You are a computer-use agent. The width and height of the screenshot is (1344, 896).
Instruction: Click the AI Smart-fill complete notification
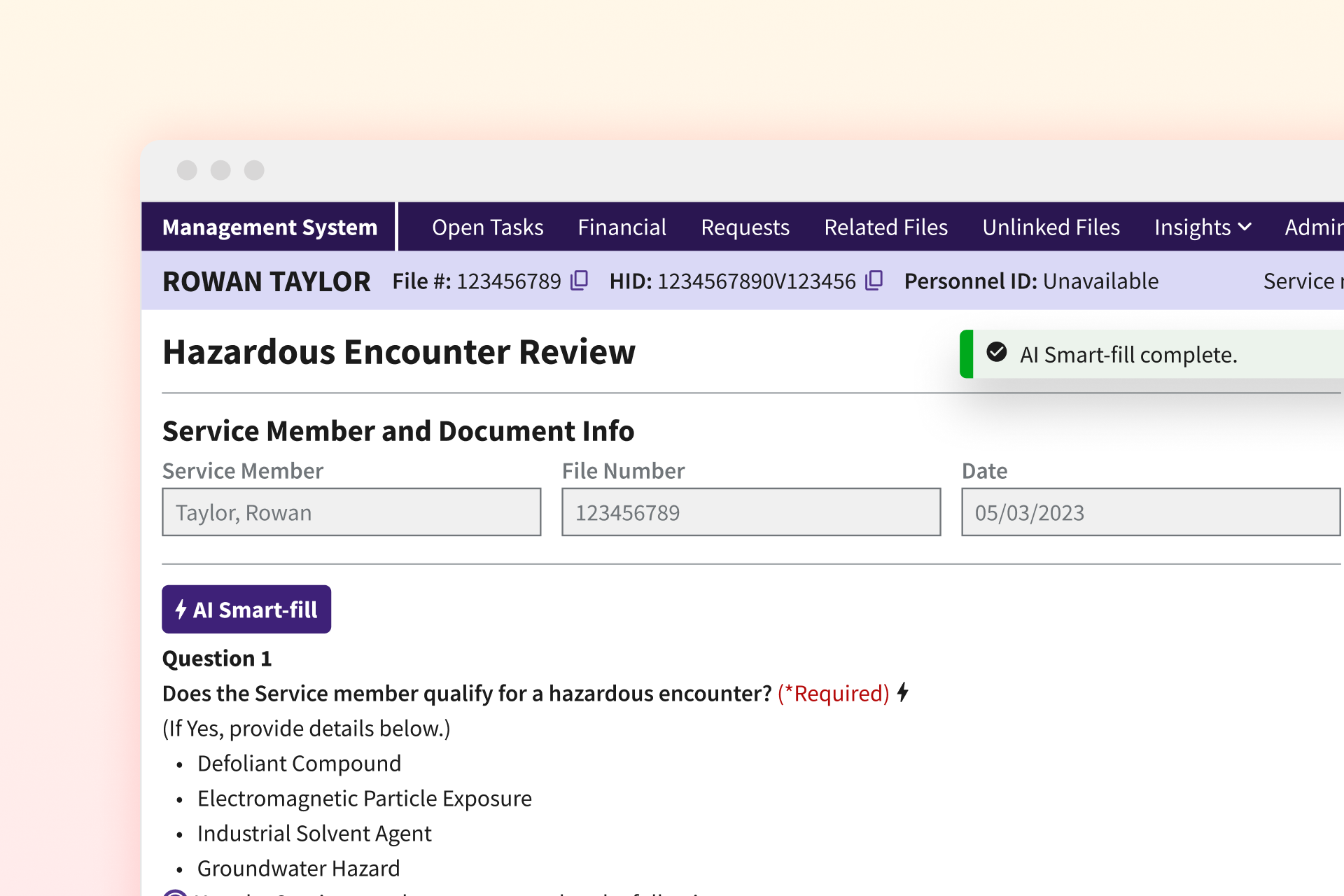1152,354
